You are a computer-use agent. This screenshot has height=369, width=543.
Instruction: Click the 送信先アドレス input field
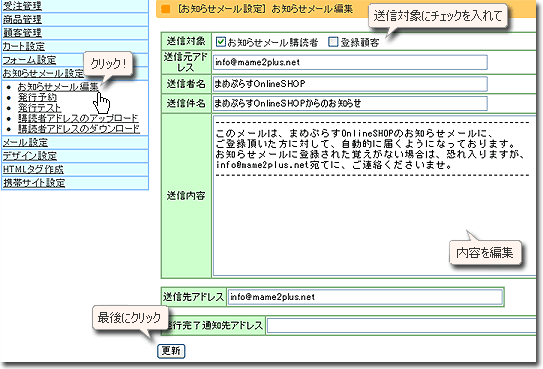[x=365, y=297]
